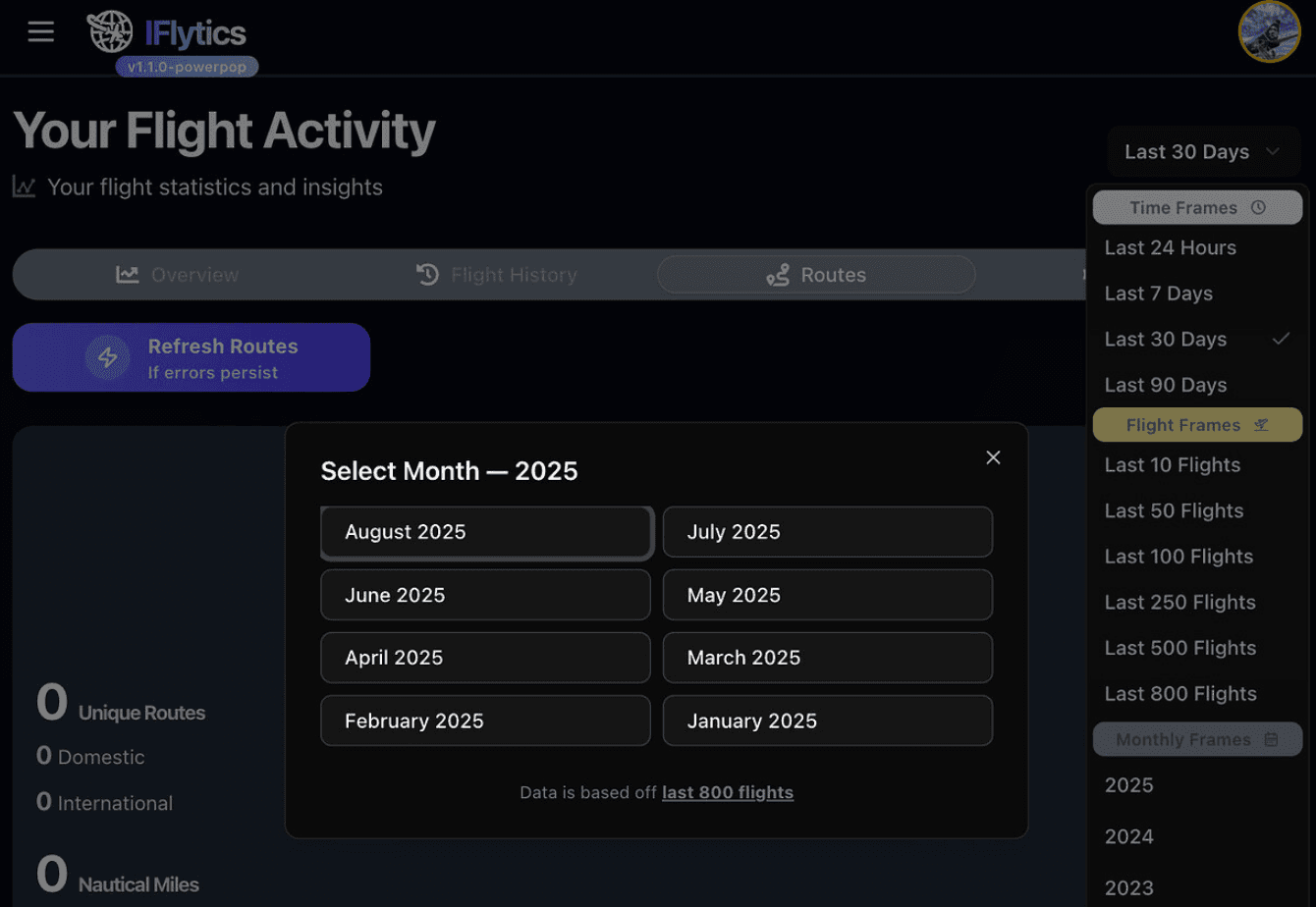The image size is (1316, 907).
Task: Choose the checked Last 30 Days option
Action: click(1197, 339)
